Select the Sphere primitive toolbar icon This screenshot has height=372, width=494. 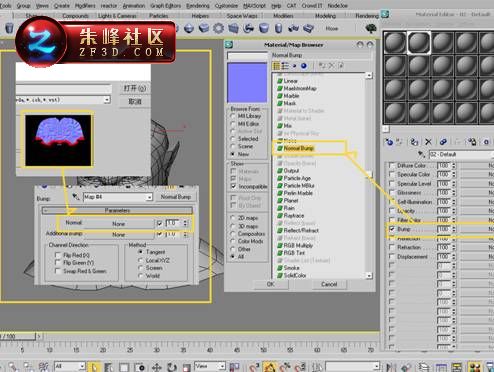(189, 28)
